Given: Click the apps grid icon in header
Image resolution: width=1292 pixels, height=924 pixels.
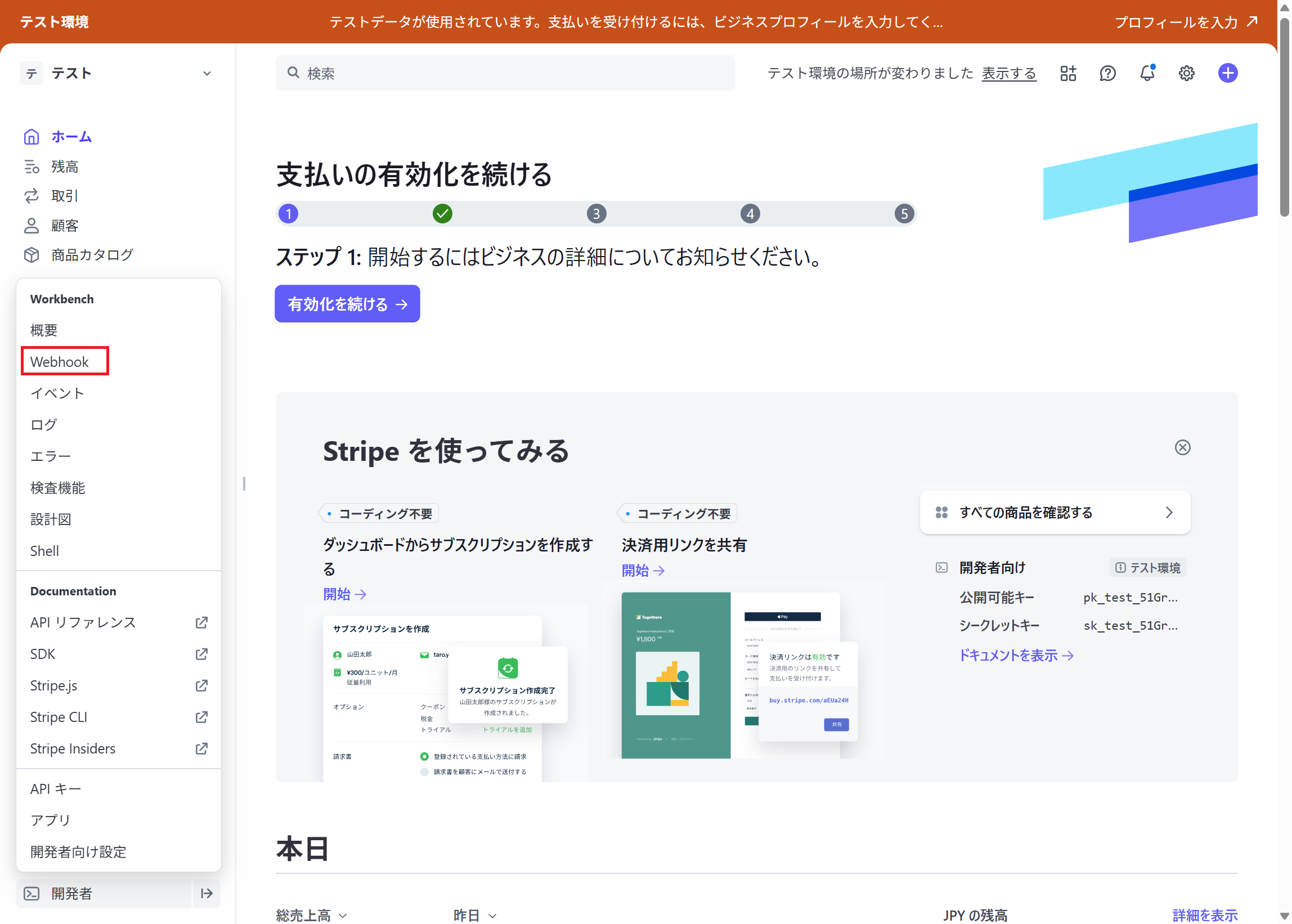Looking at the screenshot, I should coord(1068,73).
